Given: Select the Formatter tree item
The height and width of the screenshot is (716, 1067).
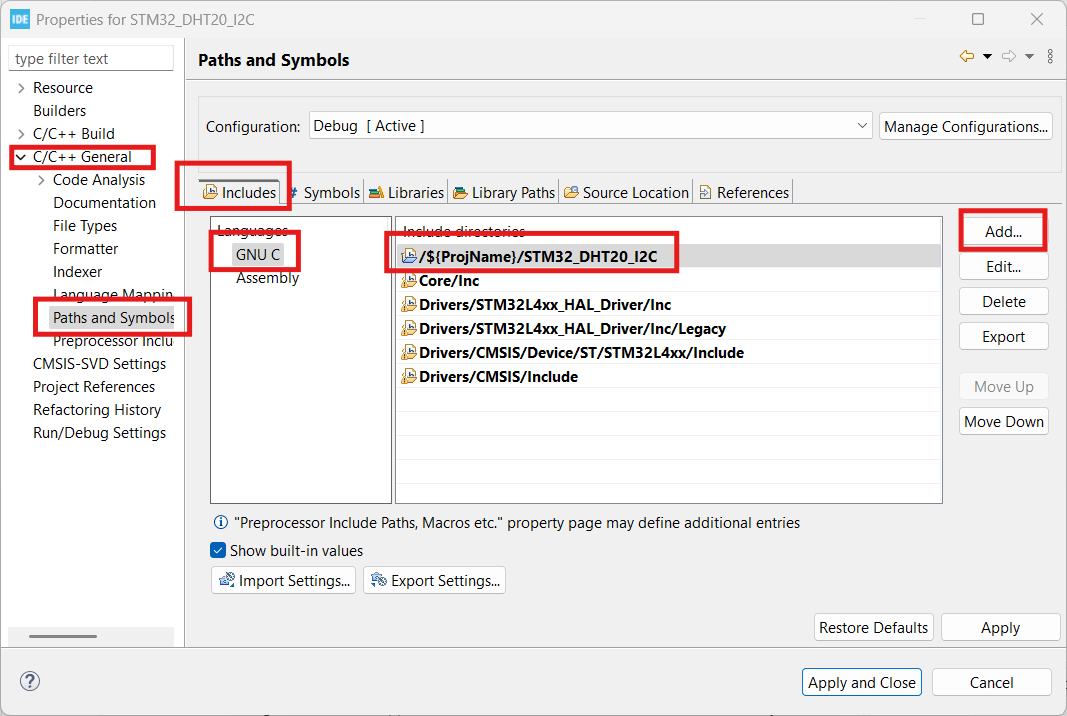Looking at the screenshot, I should (x=85, y=248).
